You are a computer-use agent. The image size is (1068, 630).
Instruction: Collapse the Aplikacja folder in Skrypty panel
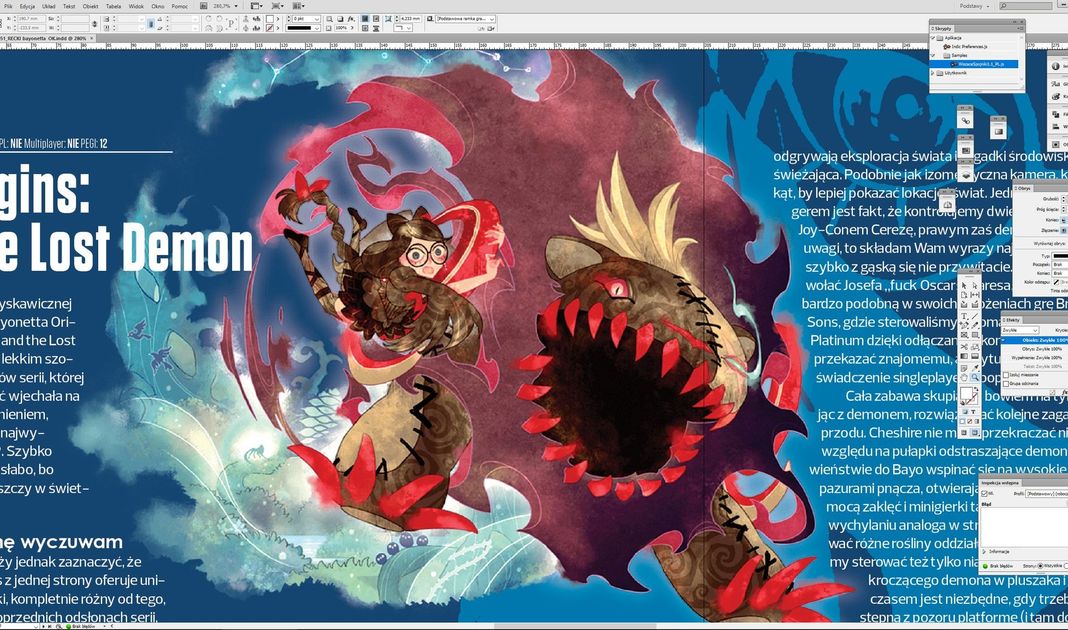click(933, 37)
